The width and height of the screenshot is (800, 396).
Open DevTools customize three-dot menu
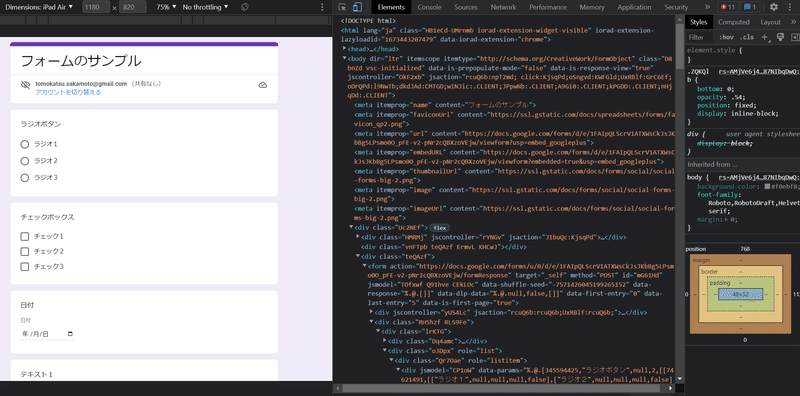tap(790, 7)
